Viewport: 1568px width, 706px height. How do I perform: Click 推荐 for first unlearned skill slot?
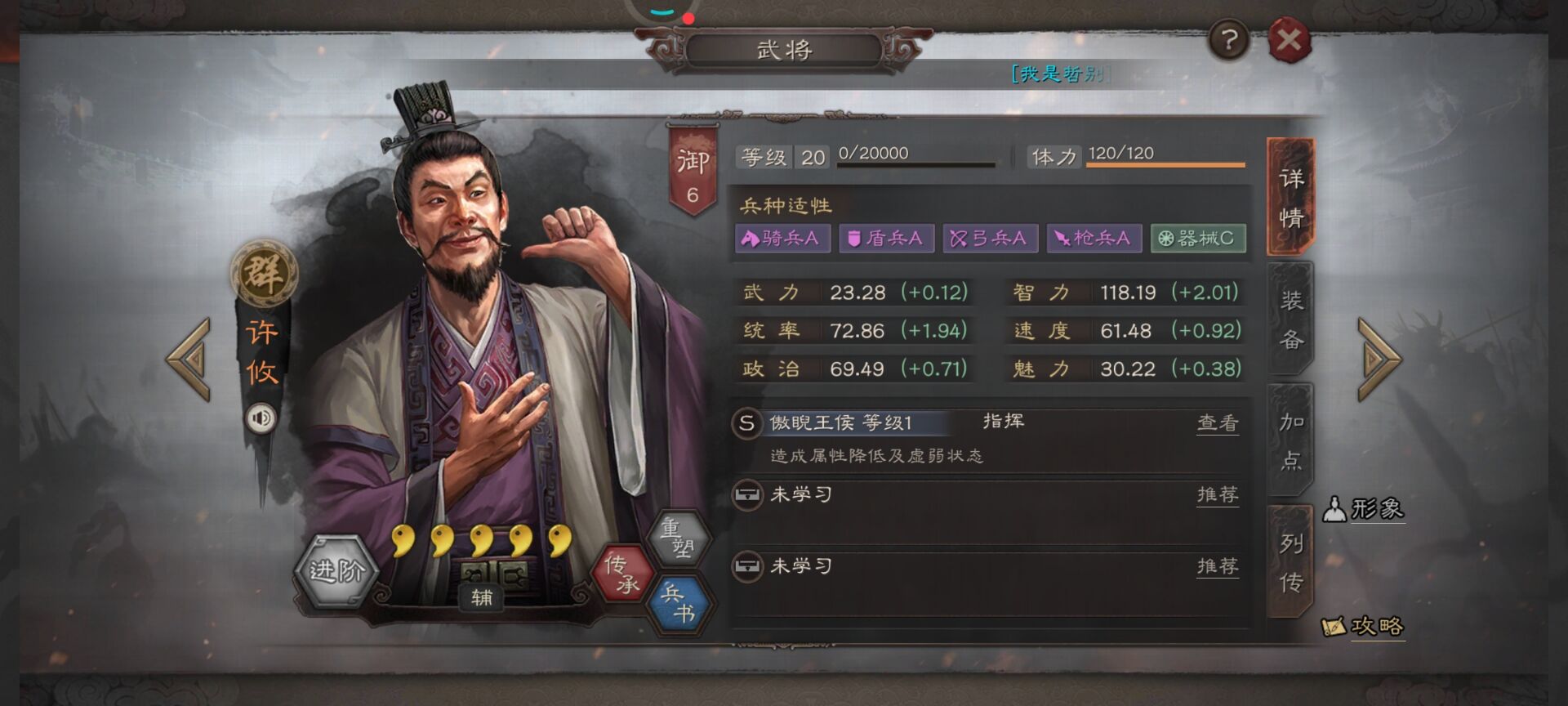tap(1218, 494)
